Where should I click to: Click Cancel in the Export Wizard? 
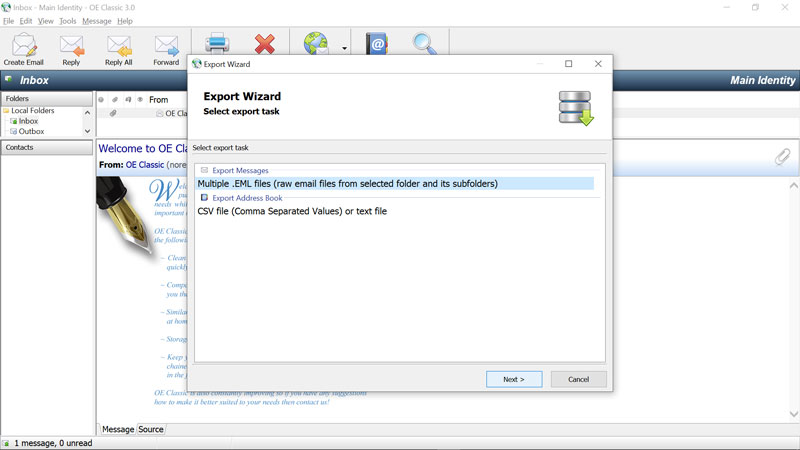pos(579,379)
